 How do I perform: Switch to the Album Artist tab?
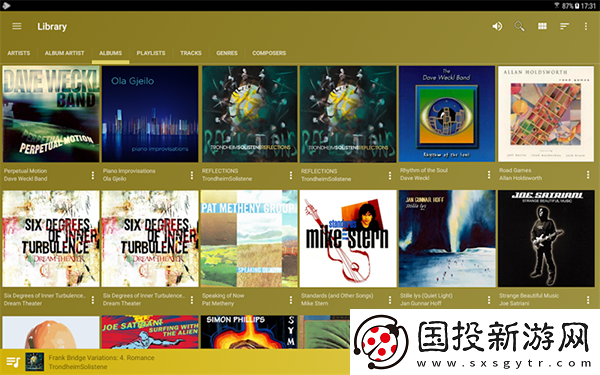point(64,53)
